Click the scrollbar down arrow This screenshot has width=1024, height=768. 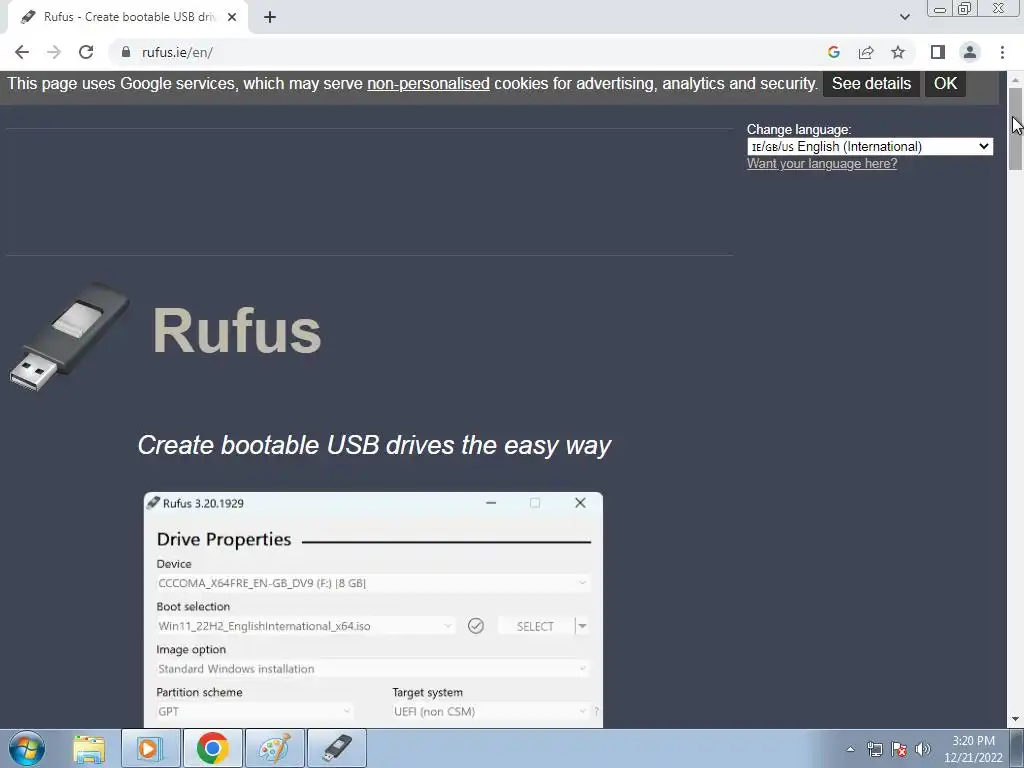click(x=1016, y=720)
